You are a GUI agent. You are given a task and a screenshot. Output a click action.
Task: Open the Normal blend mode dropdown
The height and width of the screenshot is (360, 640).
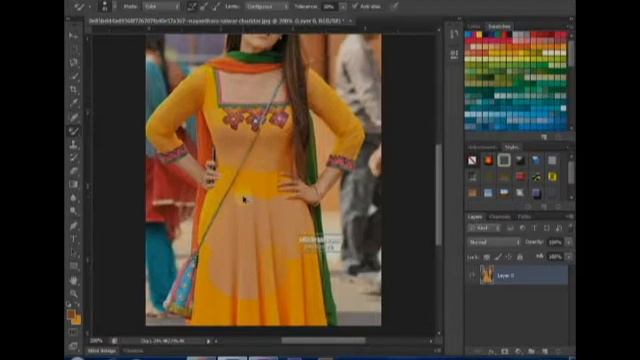tap(494, 242)
